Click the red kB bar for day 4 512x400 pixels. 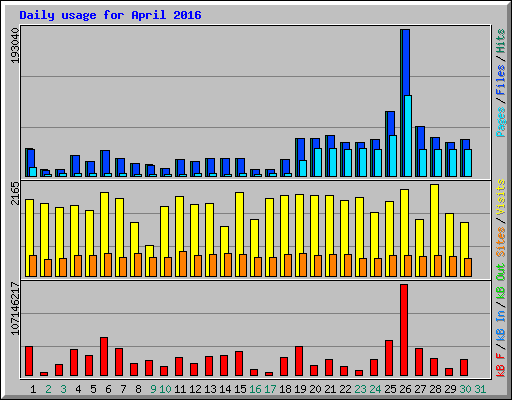coord(74,362)
